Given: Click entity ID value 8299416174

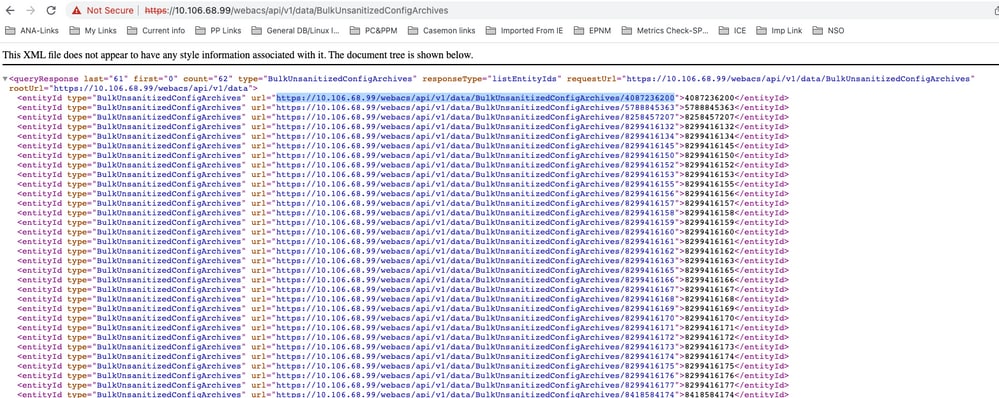Looking at the screenshot, I should tap(709, 356).
